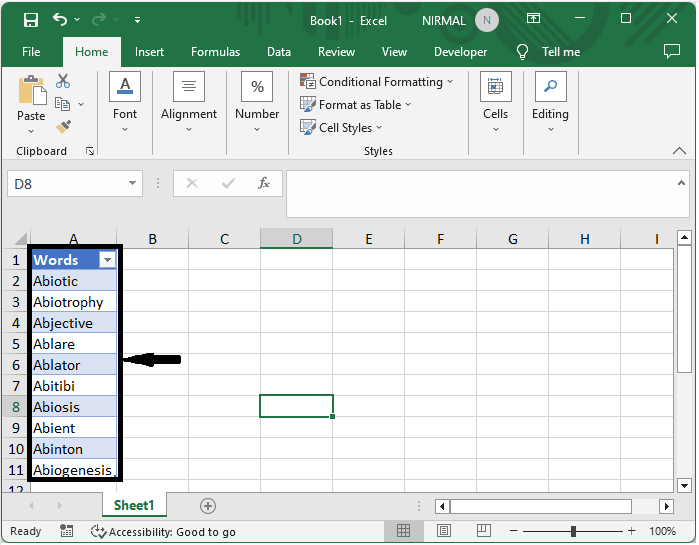The image size is (699, 545).
Task: Undo the last action
Action: pos(60,20)
